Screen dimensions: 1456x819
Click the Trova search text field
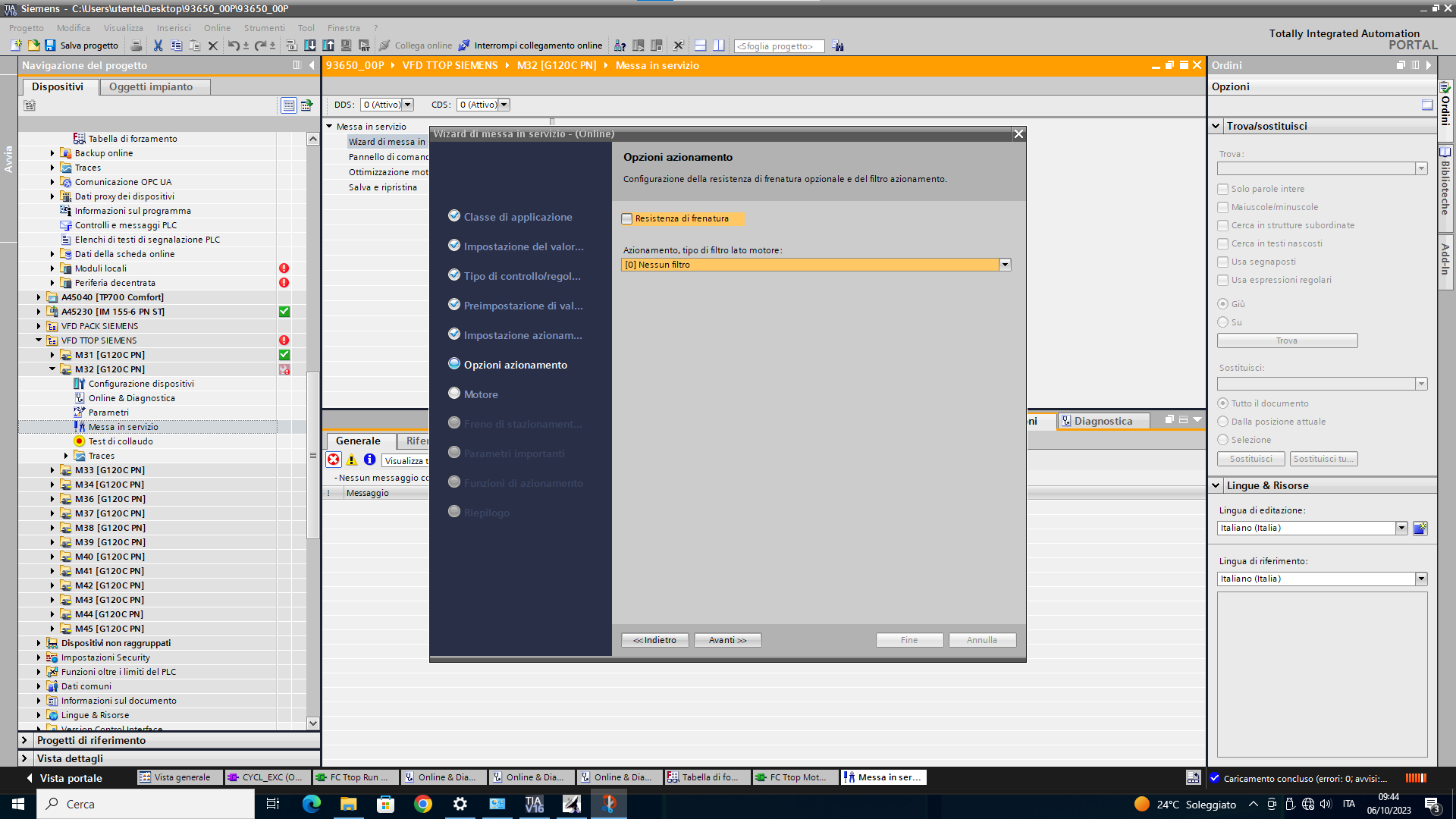click(x=1316, y=168)
